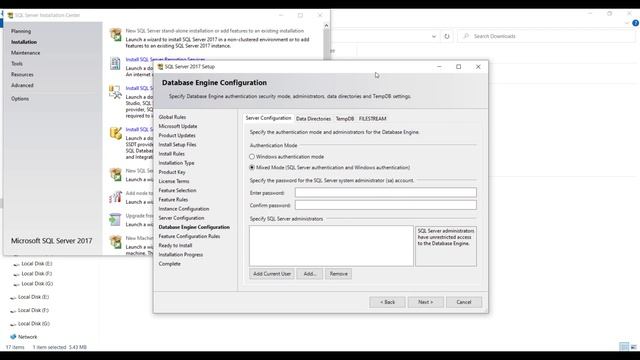Open Advanced in Installation Center sidebar
Image resolution: width=640 pixels, height=360 pixels.
point(22,85)
